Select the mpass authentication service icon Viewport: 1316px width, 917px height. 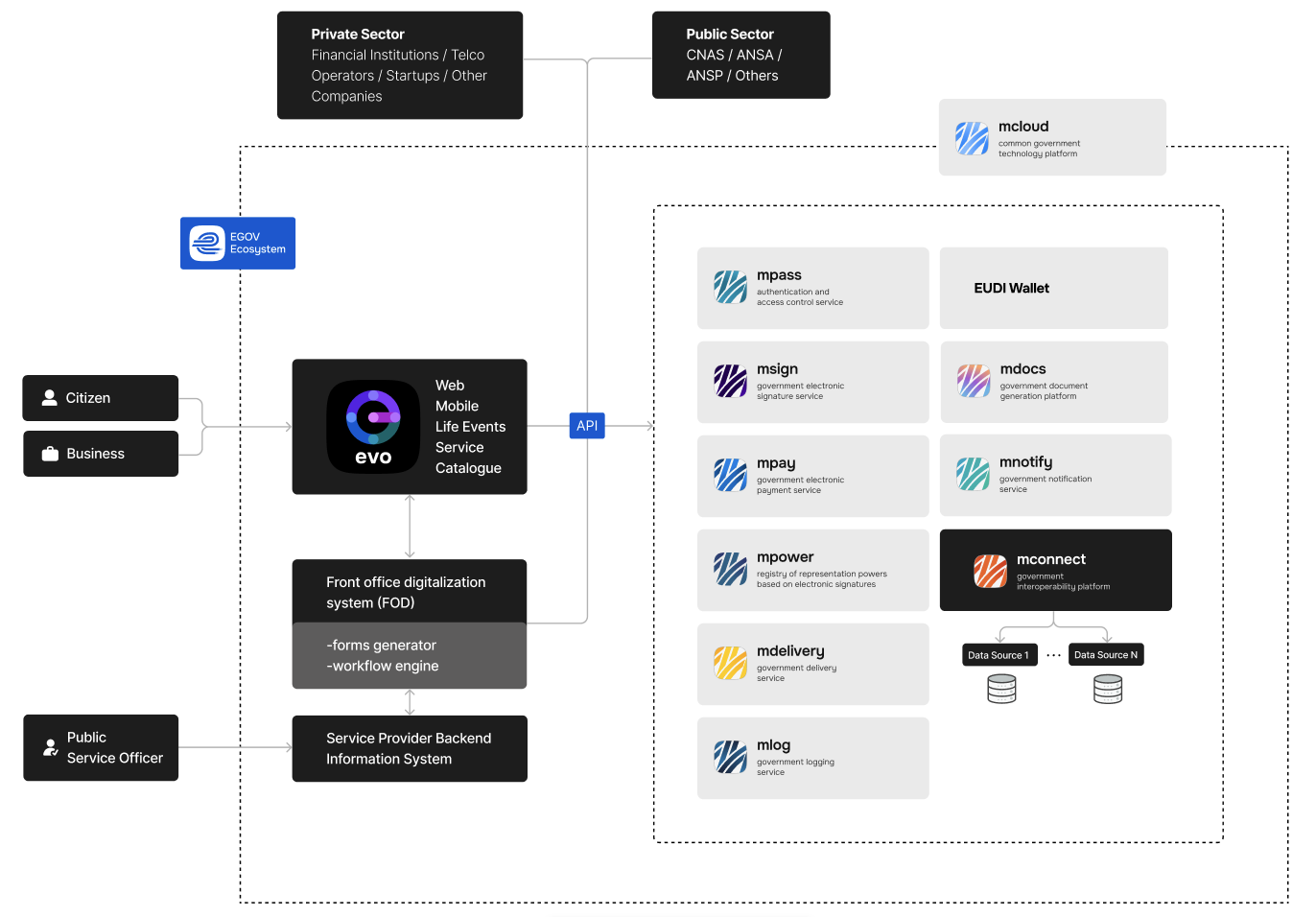pyautogui.click(x=730, y=286)
